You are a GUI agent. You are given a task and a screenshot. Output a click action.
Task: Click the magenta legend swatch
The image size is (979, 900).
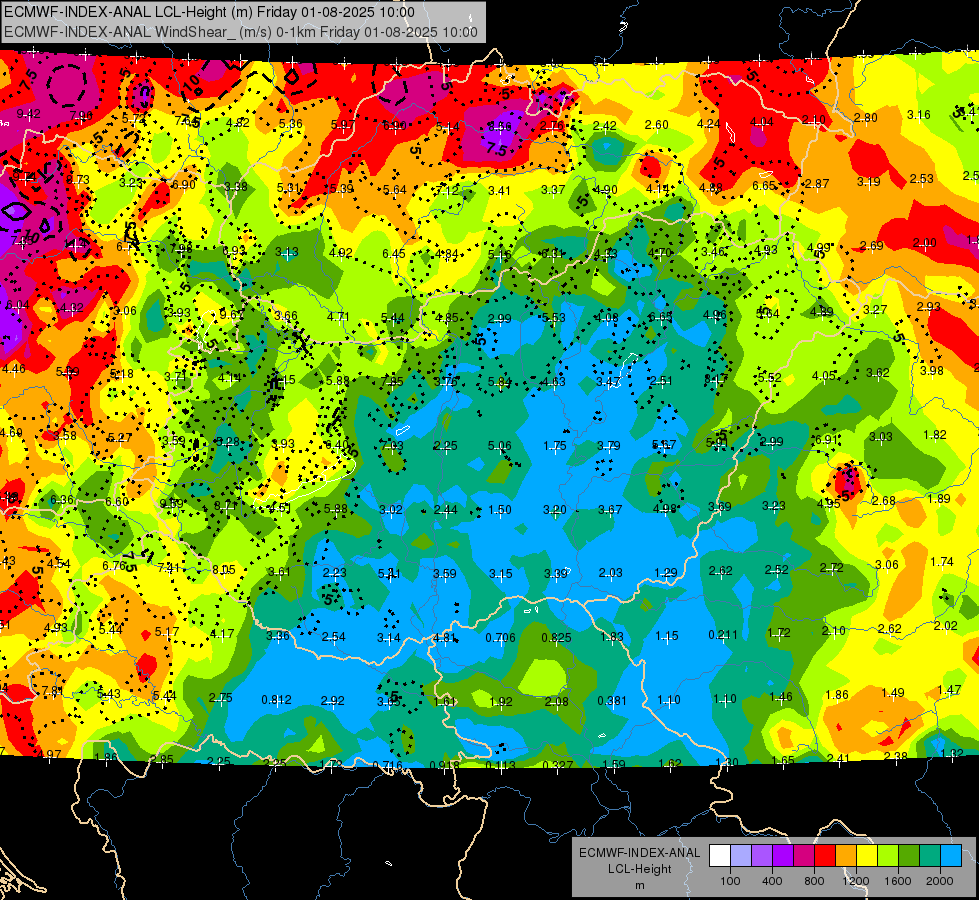[x=804, y=856]
